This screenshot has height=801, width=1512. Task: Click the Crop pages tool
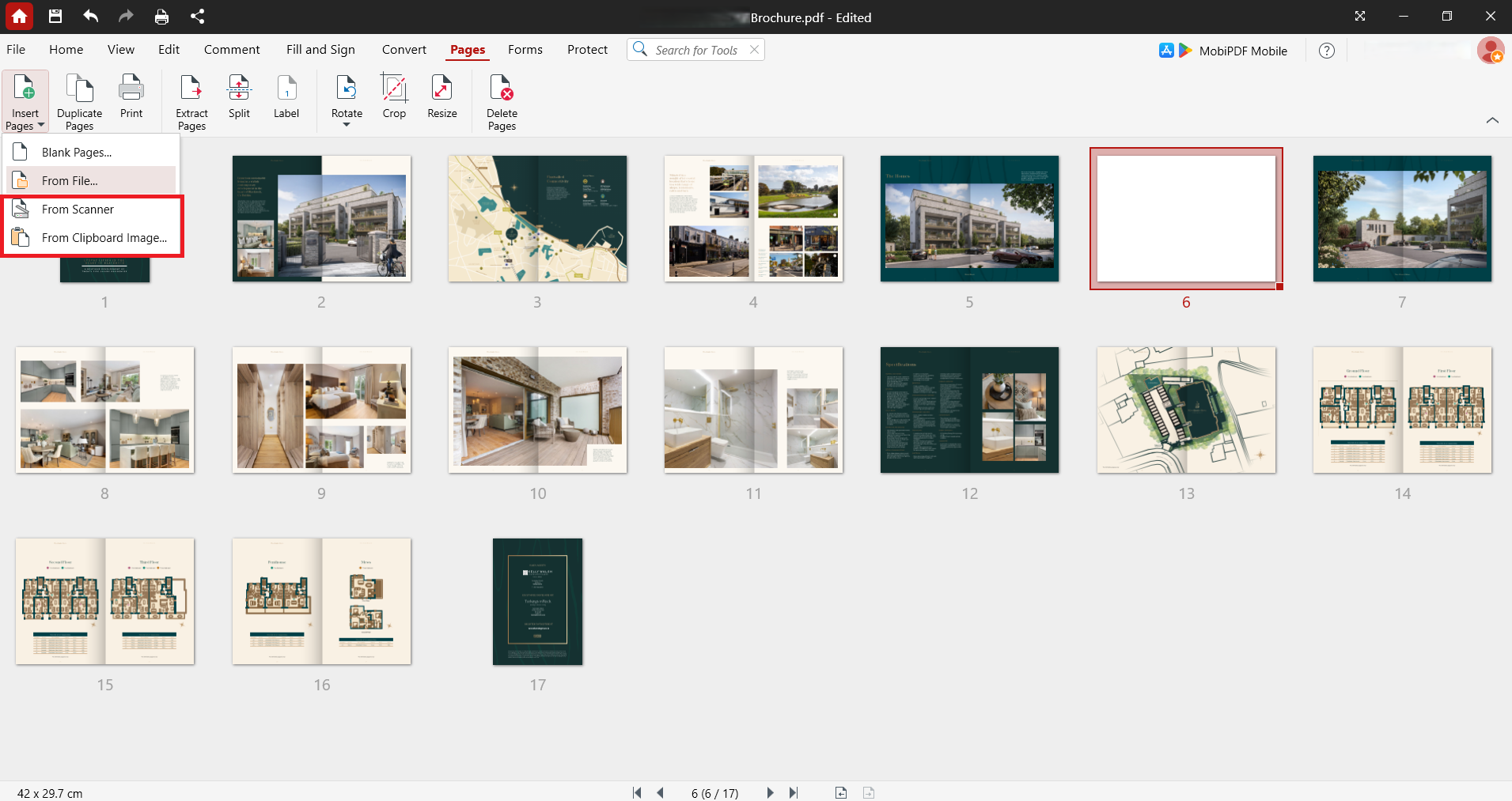coord(394,98)
